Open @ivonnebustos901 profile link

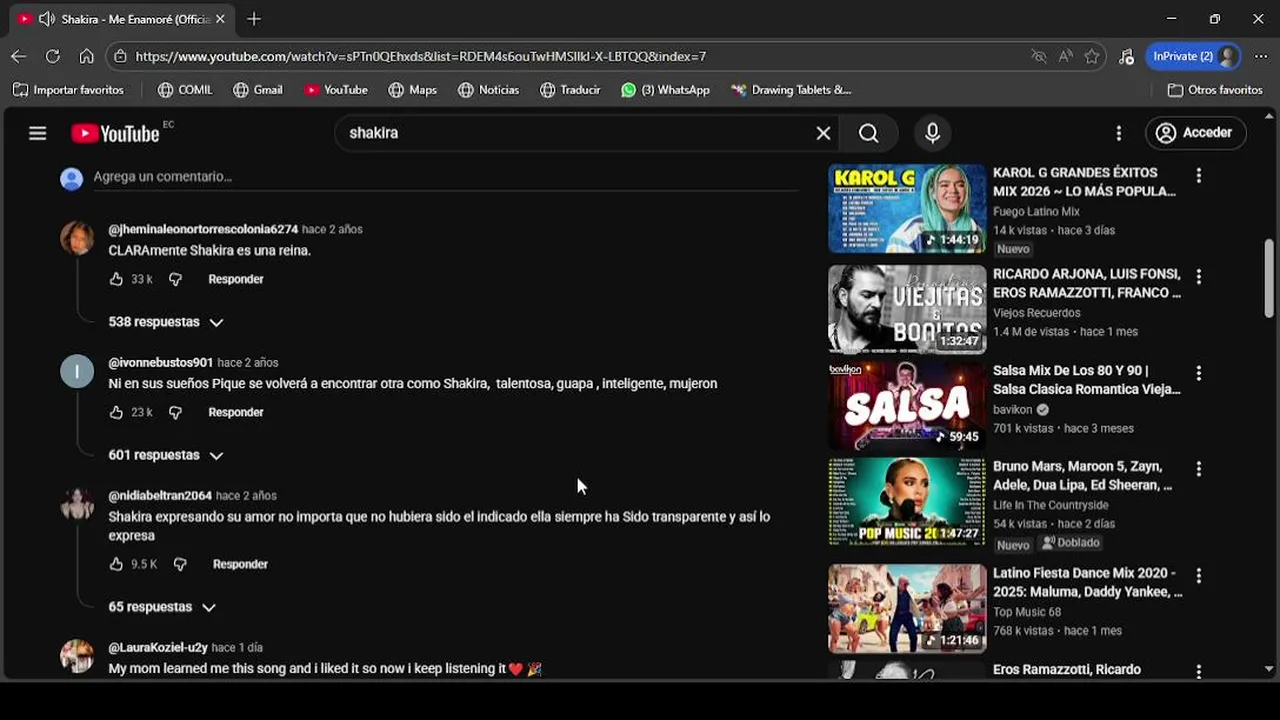click(160, 363)
